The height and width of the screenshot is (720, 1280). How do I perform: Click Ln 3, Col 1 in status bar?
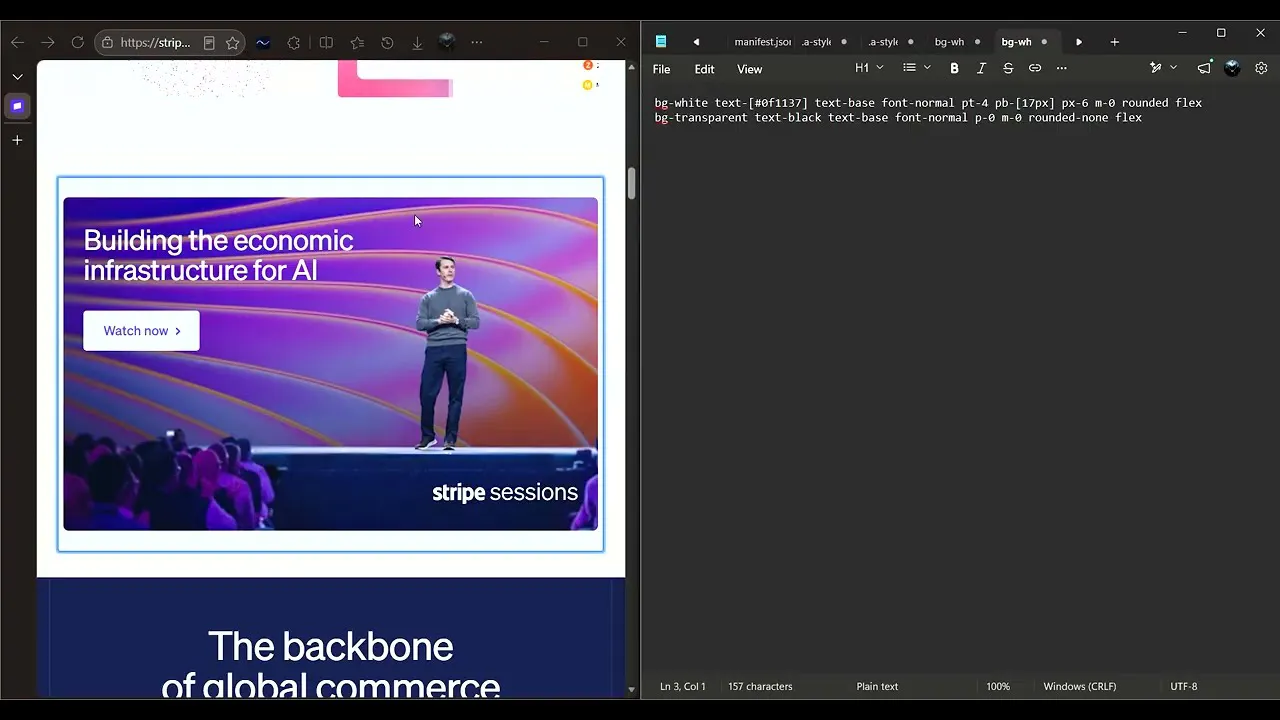click(x=683, y=687)
